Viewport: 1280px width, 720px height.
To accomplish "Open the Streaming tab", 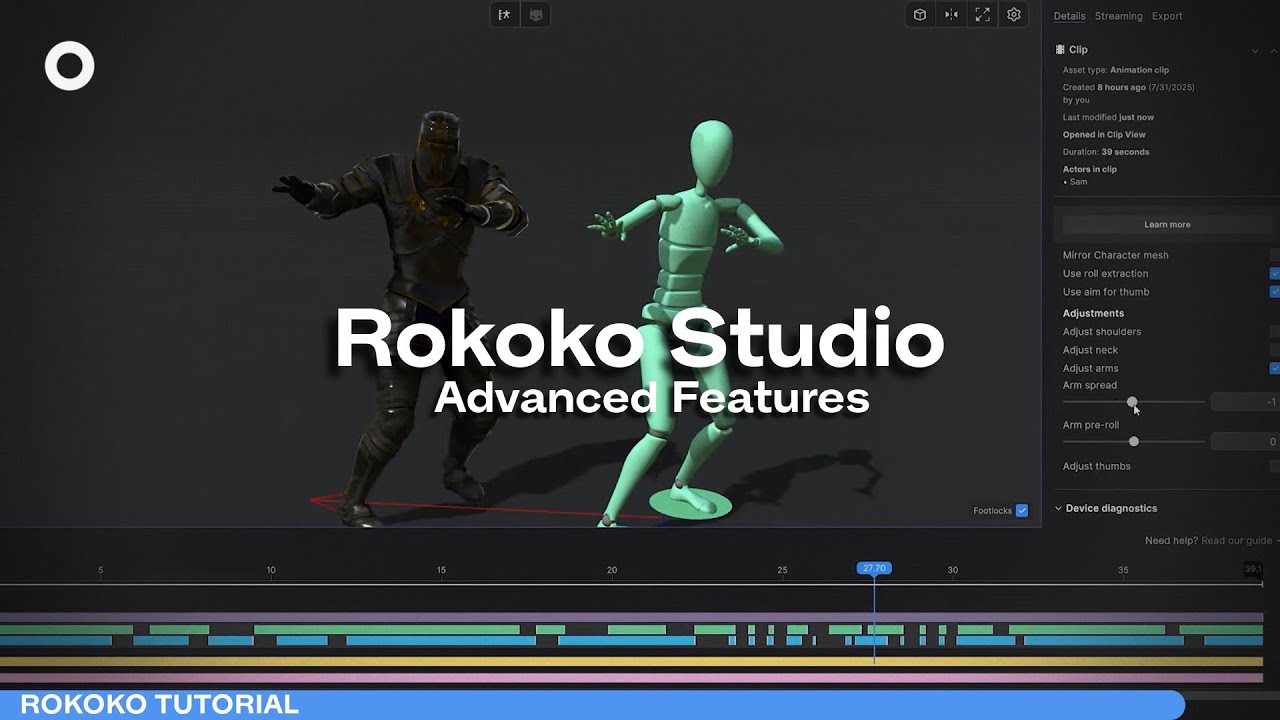I will (1118, 16).
